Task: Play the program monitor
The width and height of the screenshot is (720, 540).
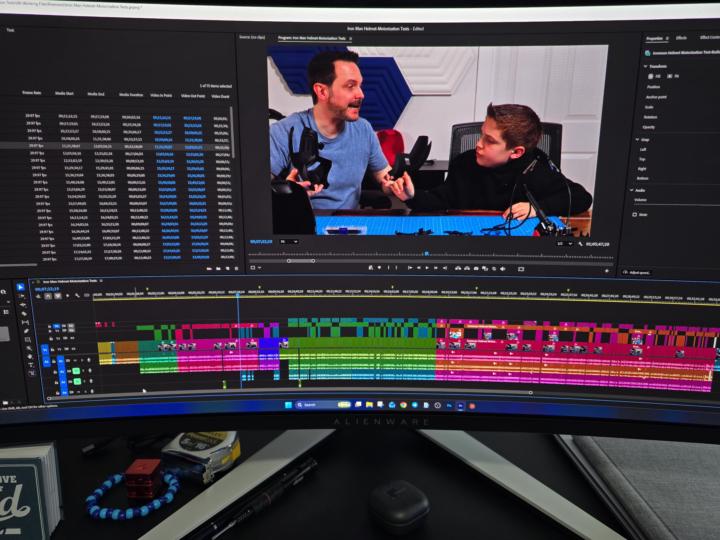Action: coord(428,268)
